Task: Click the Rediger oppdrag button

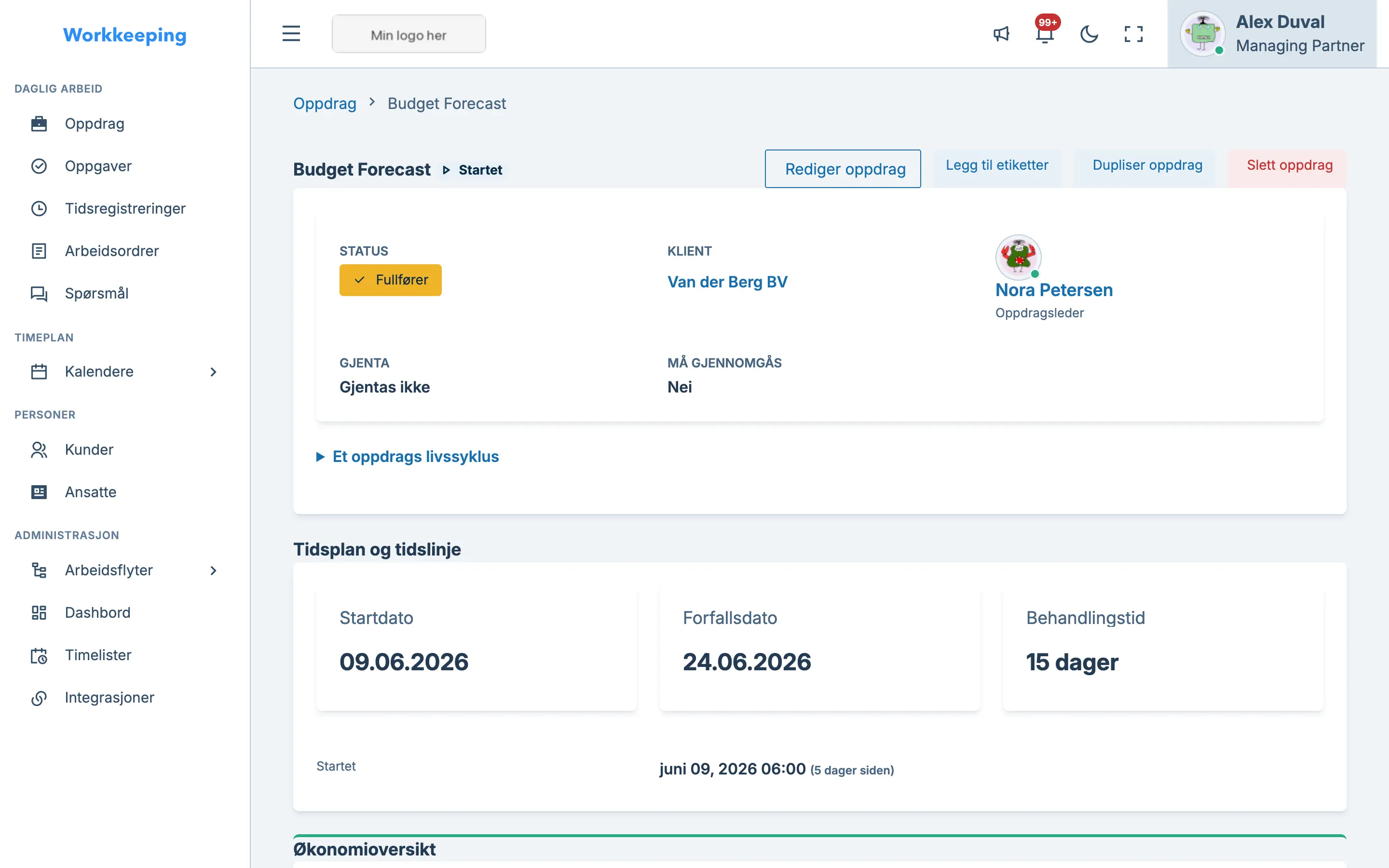Action: (843, 169)
